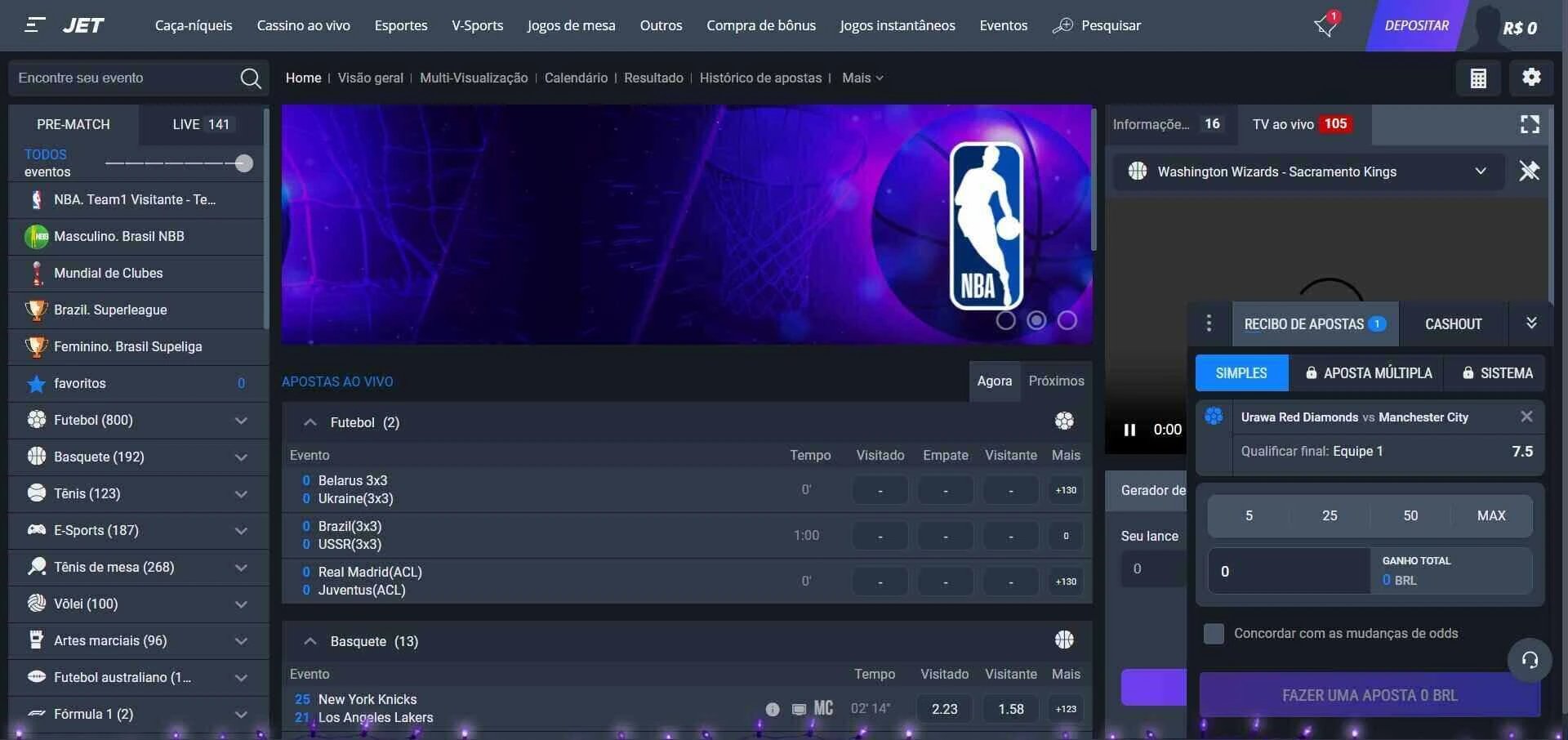Show Agora live bets

(994, 381)
